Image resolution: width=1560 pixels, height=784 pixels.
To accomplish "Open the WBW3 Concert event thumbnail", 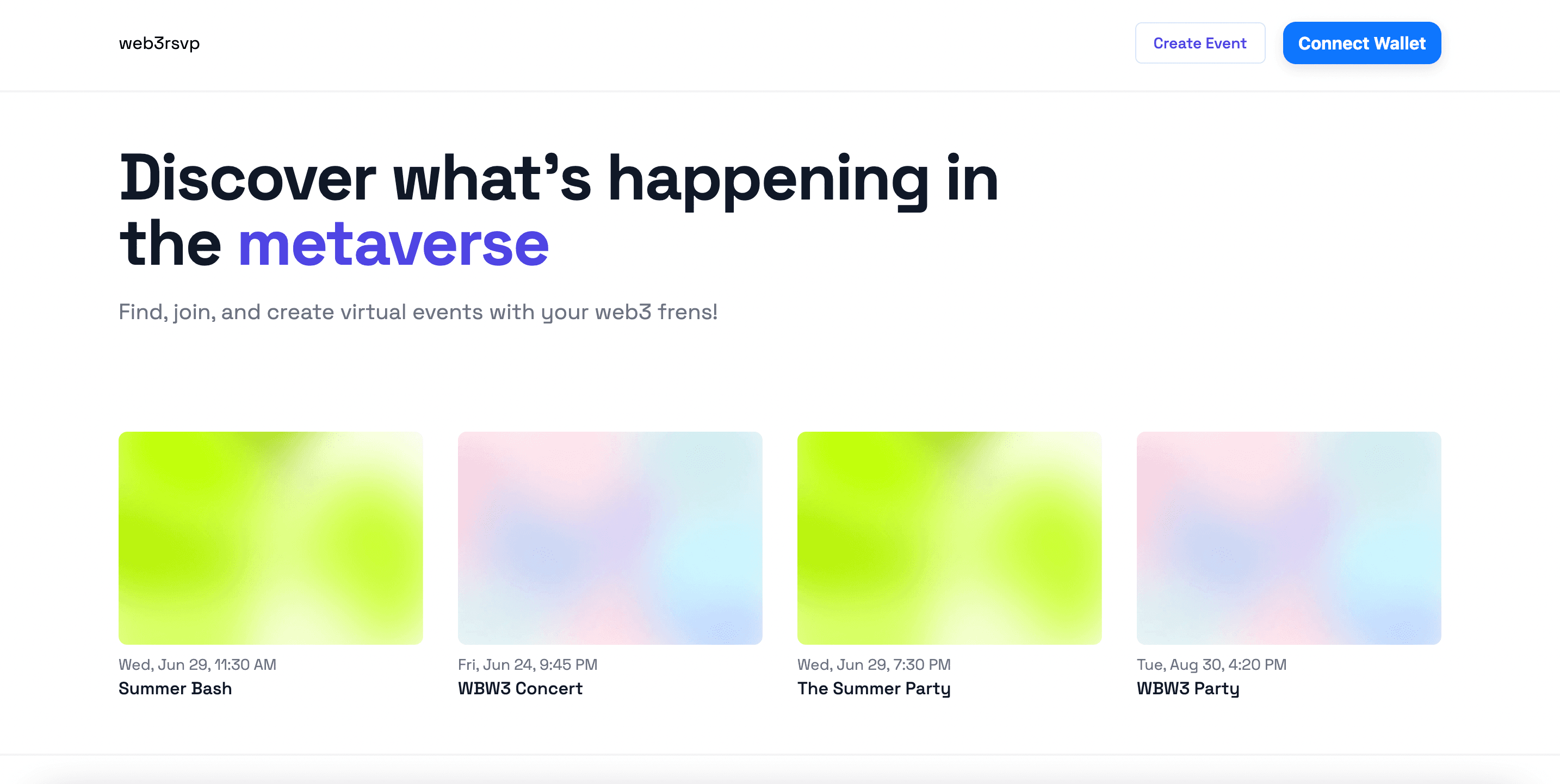I will click(x=610, y=538).
